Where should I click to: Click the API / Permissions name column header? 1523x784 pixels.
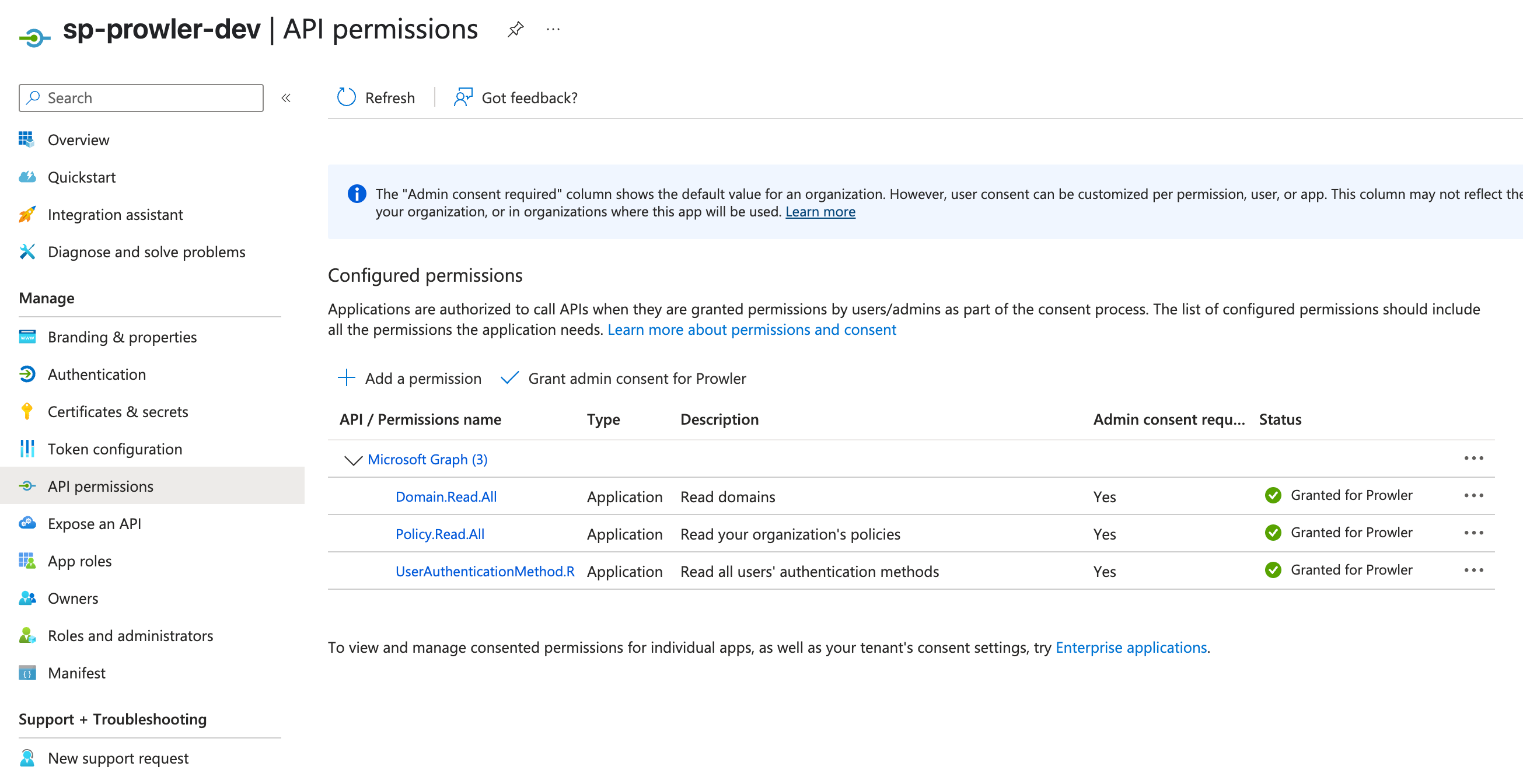(420, 419)
